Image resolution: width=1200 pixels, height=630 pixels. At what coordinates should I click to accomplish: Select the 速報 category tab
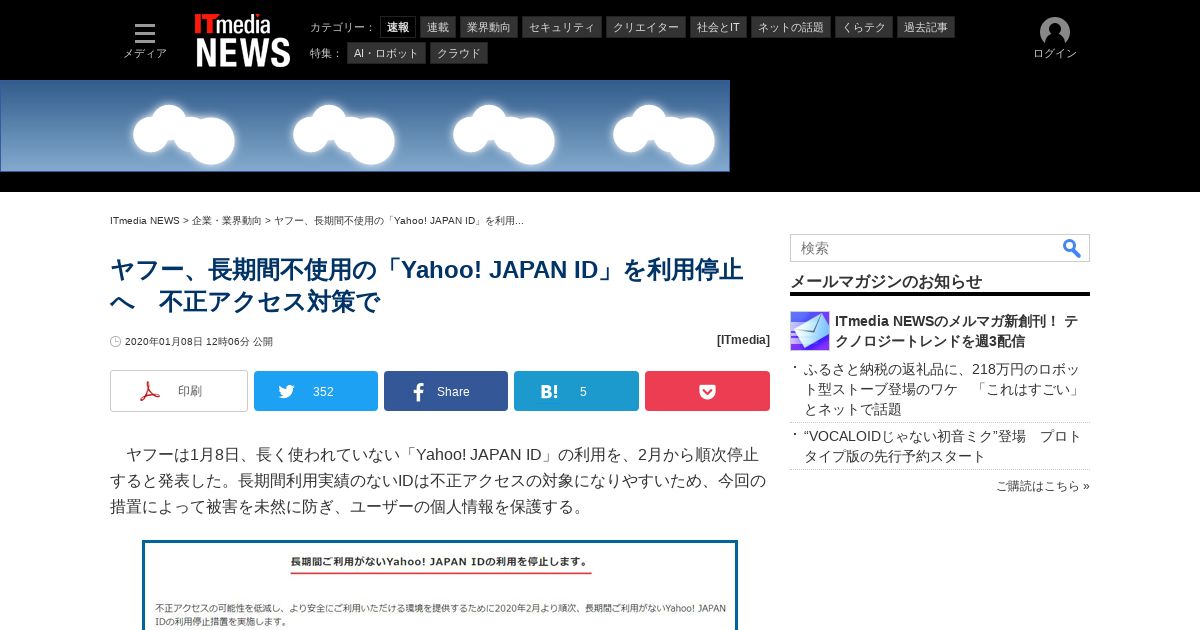pyautogui.click(x=398, y=27)
